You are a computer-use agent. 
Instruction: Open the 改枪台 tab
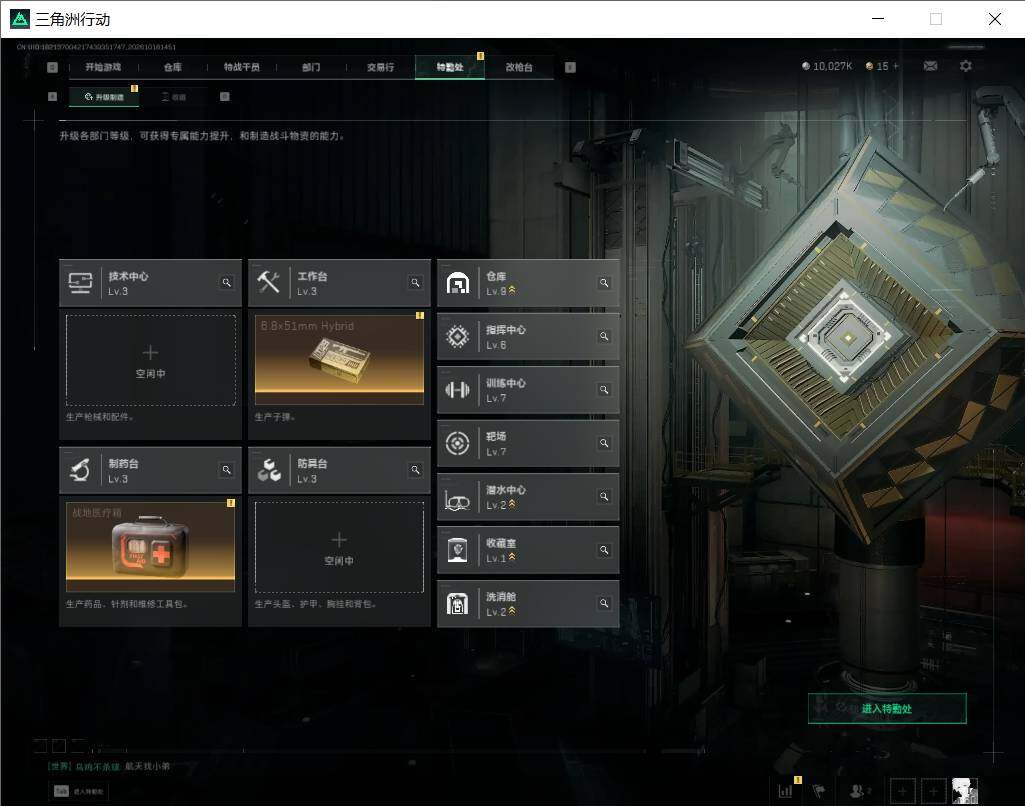[x=519, y=67]
